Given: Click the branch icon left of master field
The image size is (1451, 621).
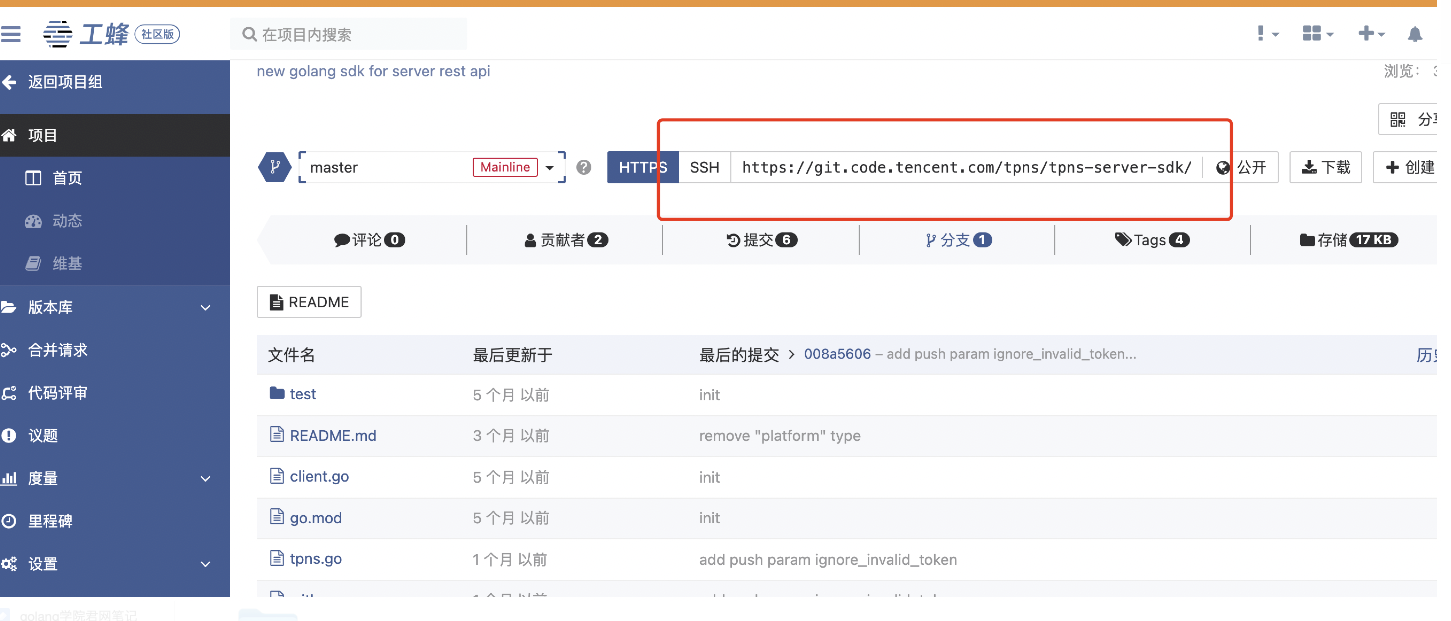Looking at the screenshot, I should (x=274, y=167).
